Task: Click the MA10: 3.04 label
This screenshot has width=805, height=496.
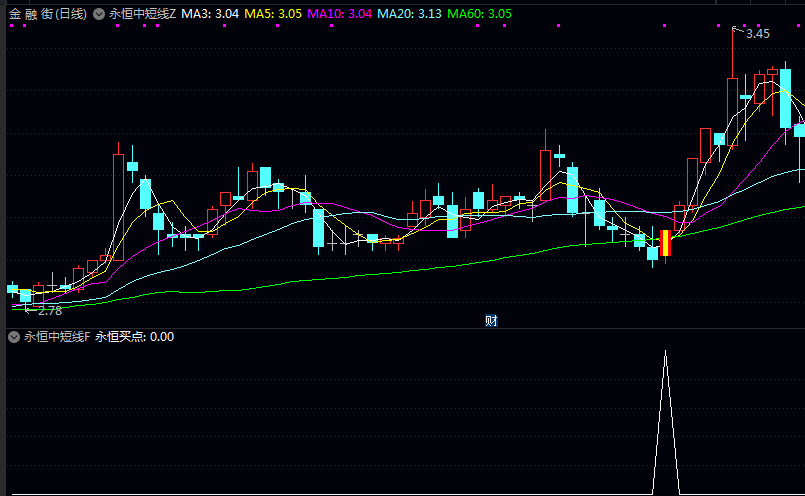Action: pos(339,14)
